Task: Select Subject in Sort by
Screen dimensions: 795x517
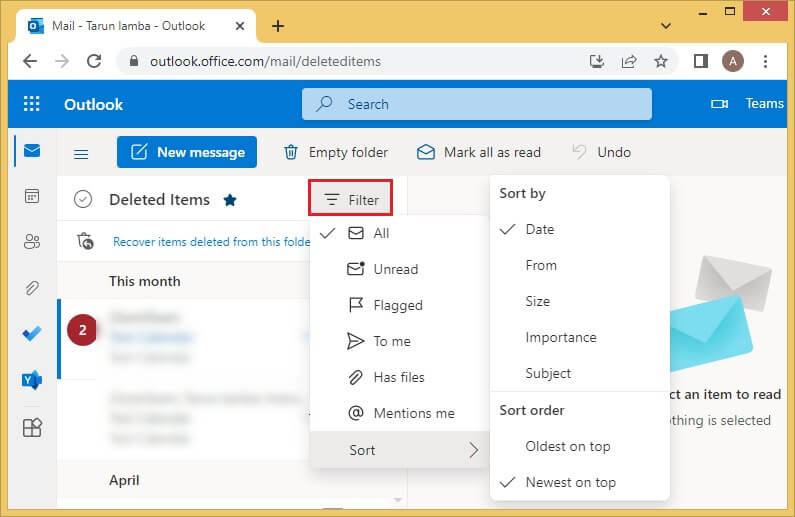Action: (580, 374)
